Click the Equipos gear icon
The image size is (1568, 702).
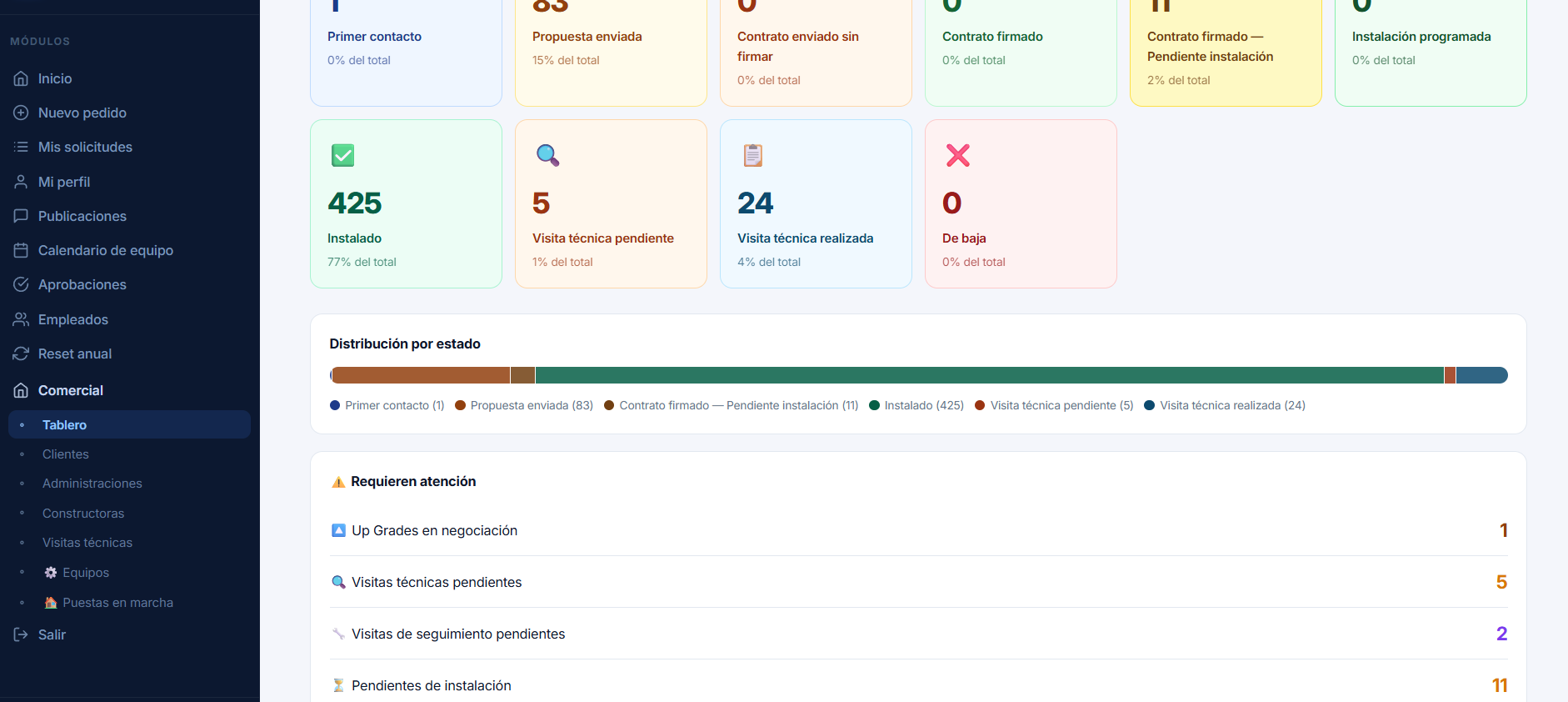point(51,573)
